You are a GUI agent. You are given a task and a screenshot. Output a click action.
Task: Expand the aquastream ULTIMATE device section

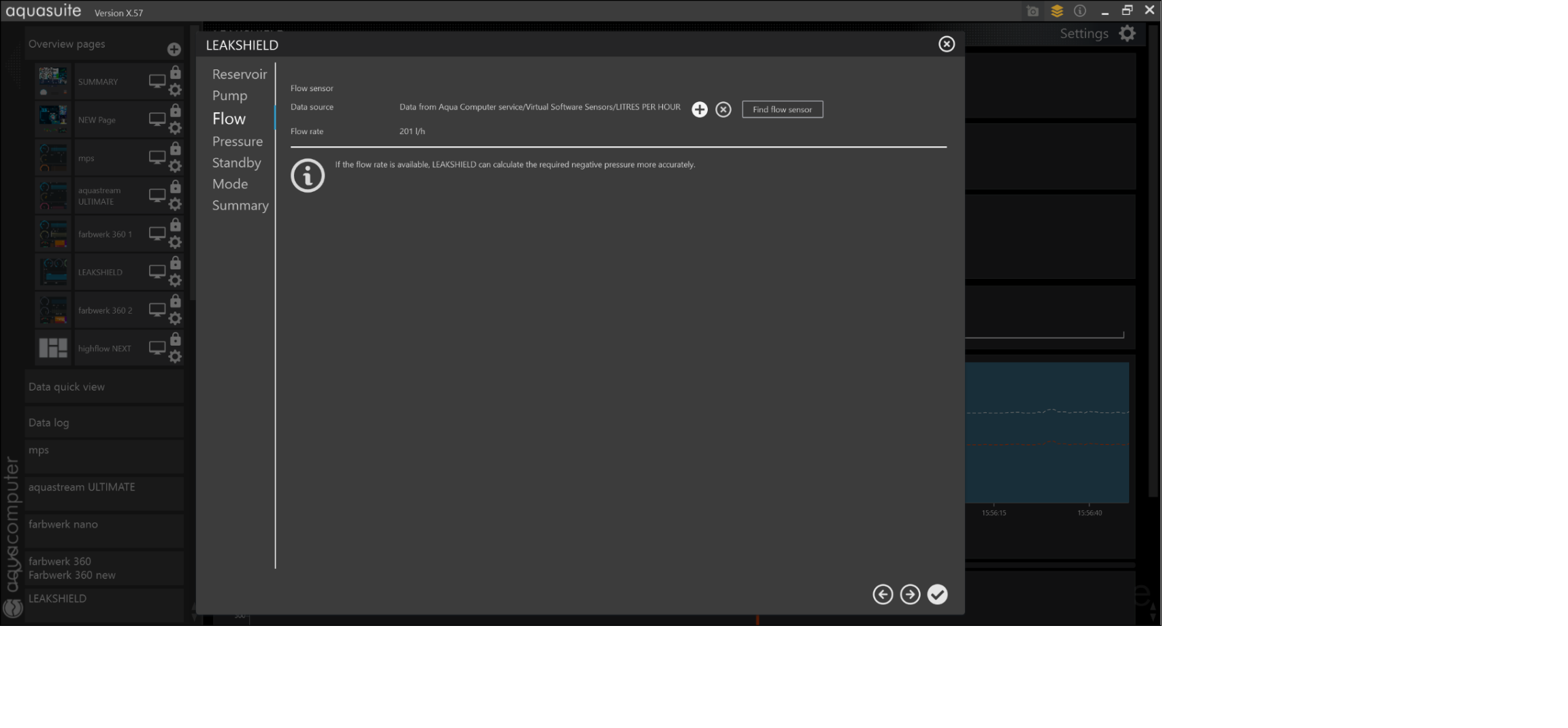104,493
